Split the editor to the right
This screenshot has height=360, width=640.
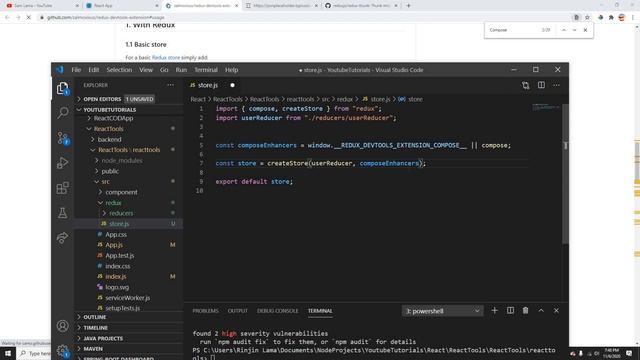coord(541,85)
